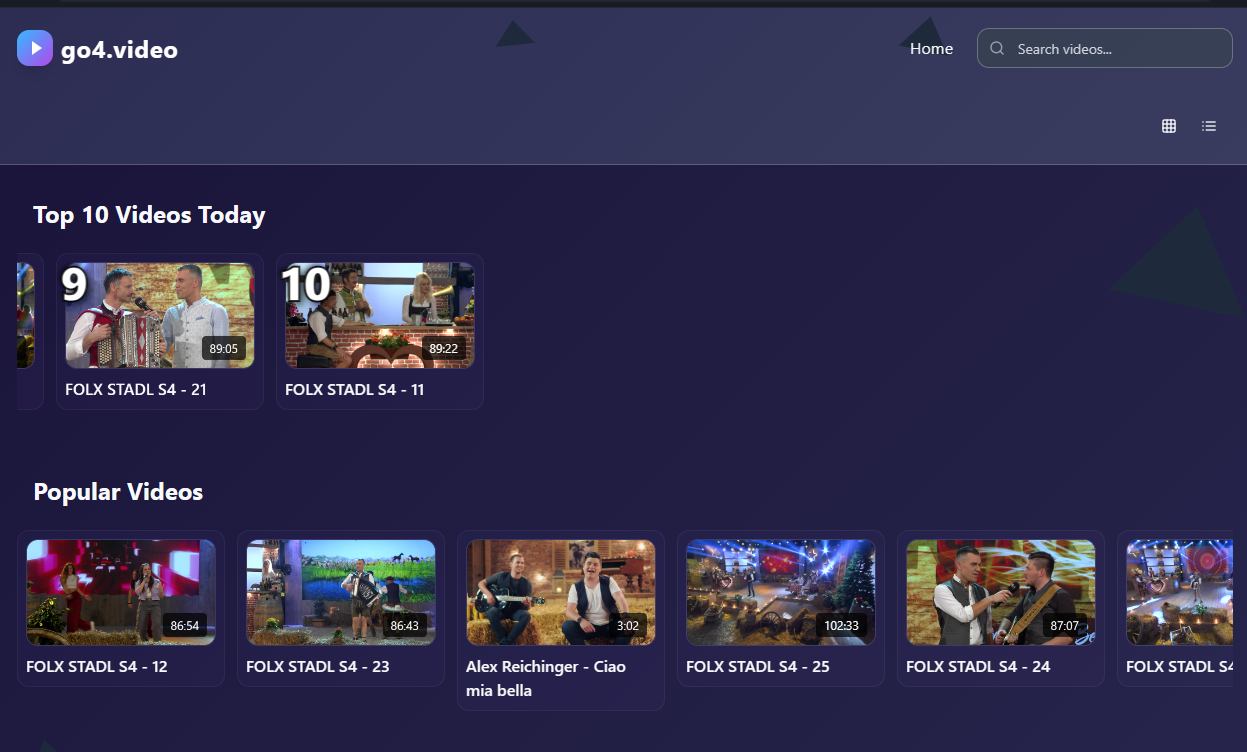Click the search magnifier icon

coord(997,48)
